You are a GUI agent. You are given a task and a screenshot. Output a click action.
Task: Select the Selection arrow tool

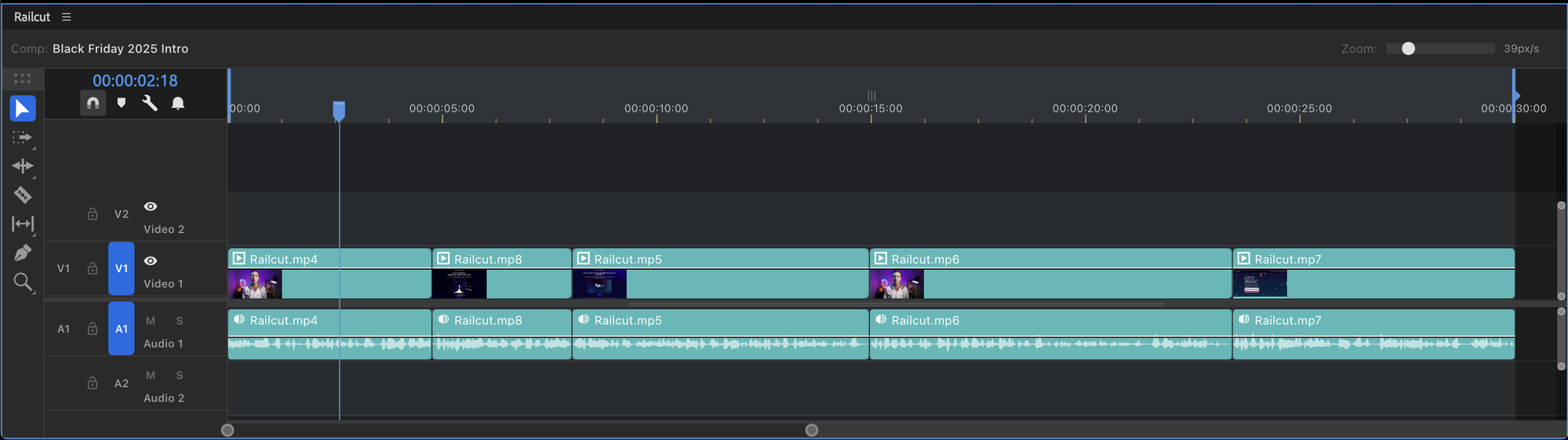pyautogui.click(x=23, y=108)
